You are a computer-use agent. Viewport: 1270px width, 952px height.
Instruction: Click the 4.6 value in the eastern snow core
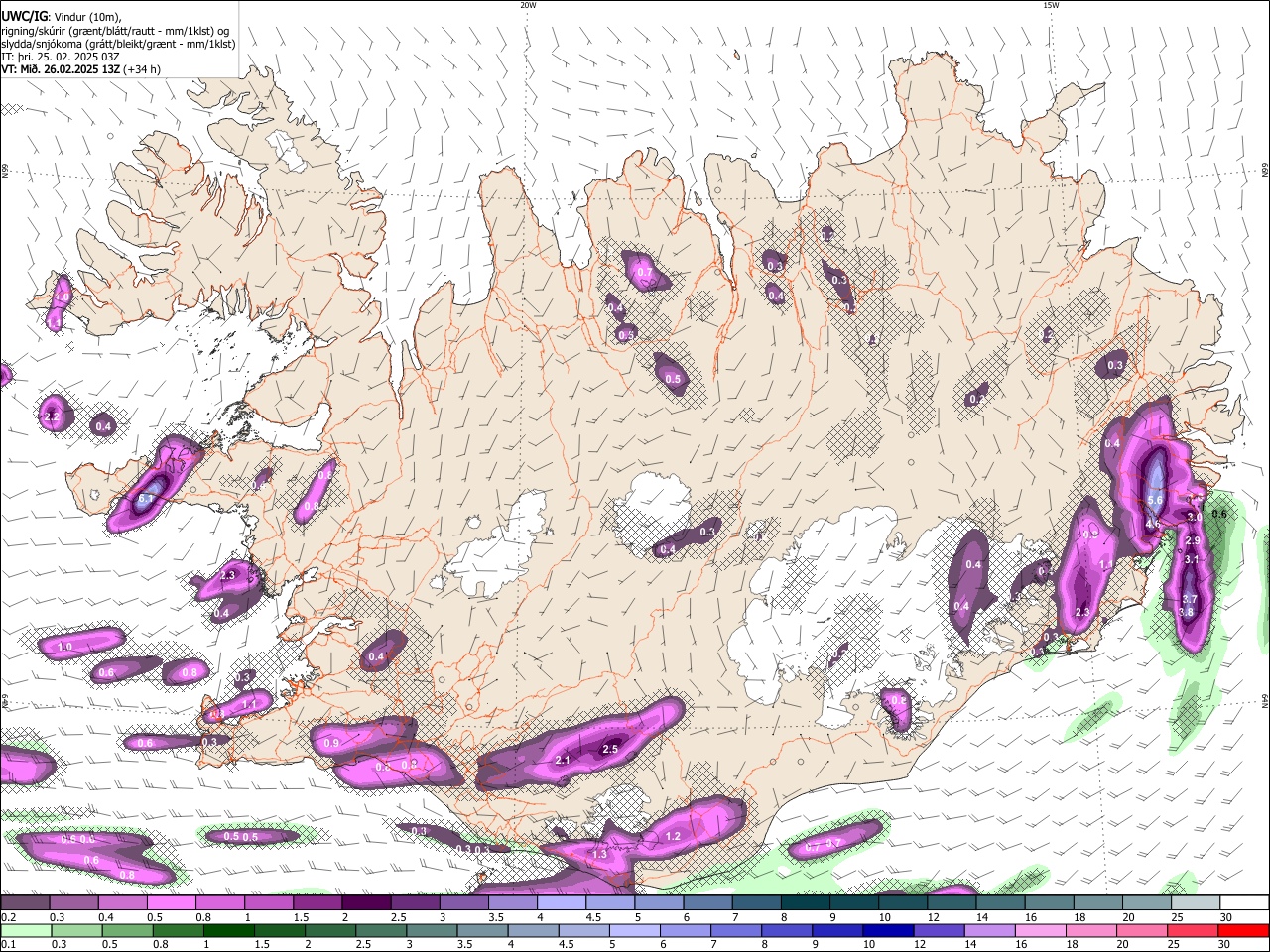(x=1153, y=523)
